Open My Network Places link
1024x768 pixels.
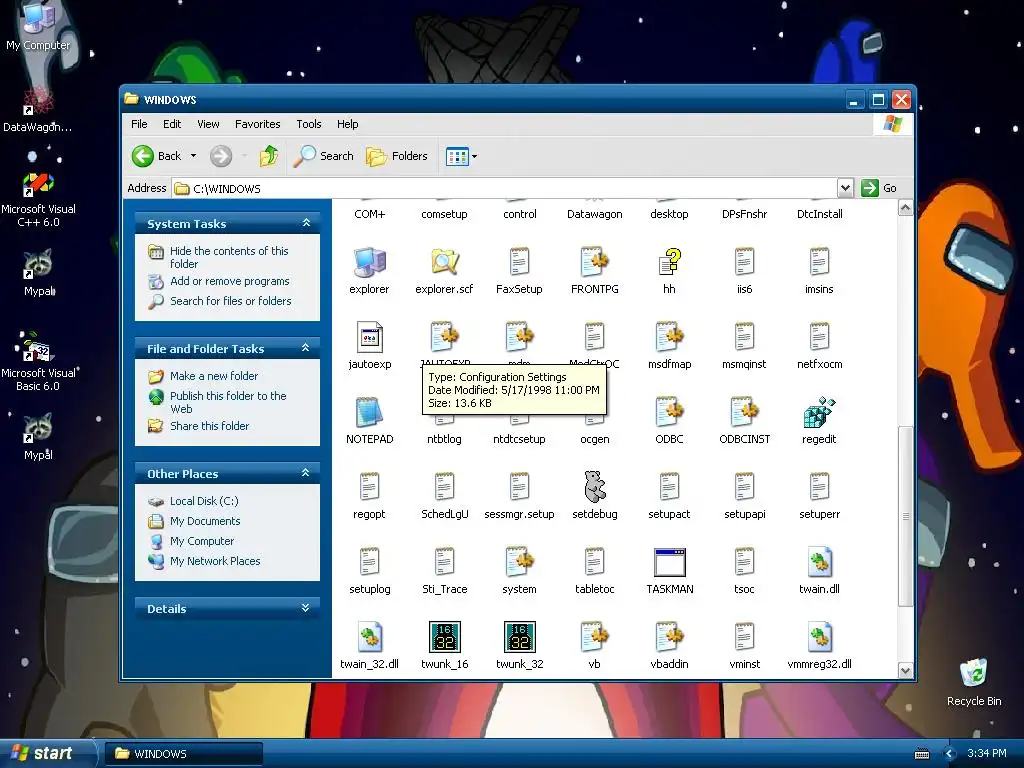tap(215, 561)
